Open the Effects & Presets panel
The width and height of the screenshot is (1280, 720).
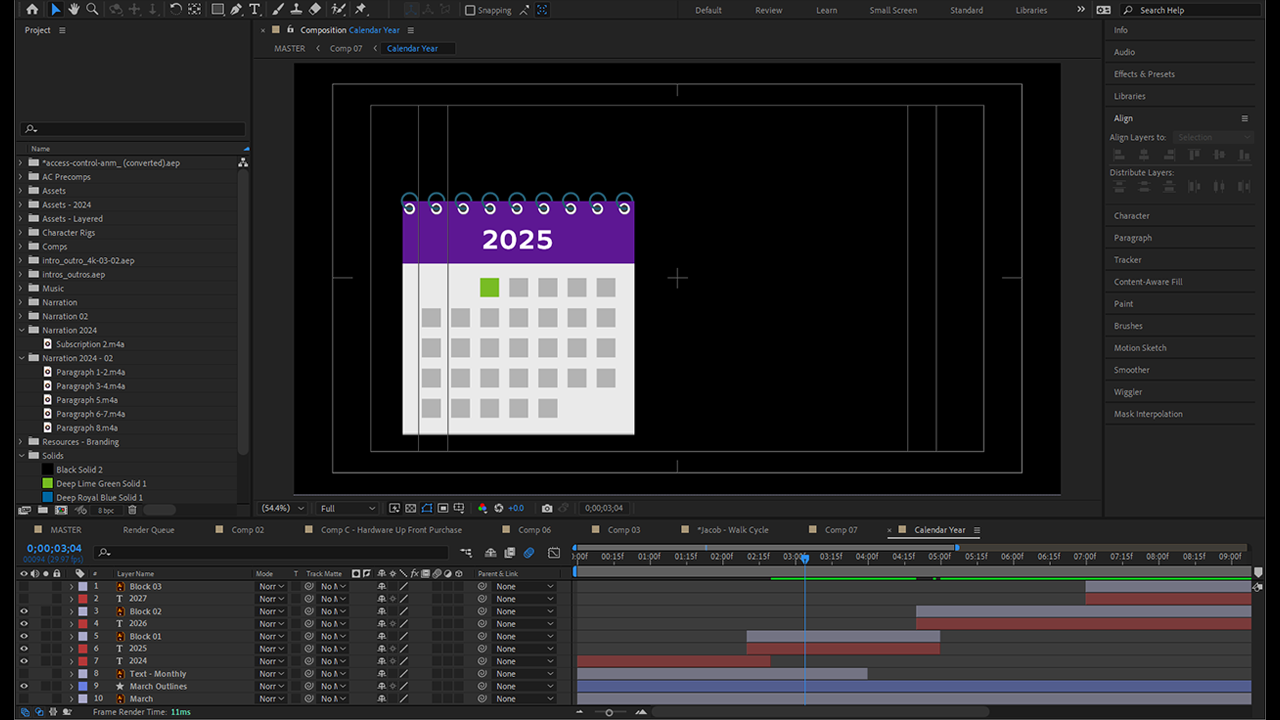1144,74
